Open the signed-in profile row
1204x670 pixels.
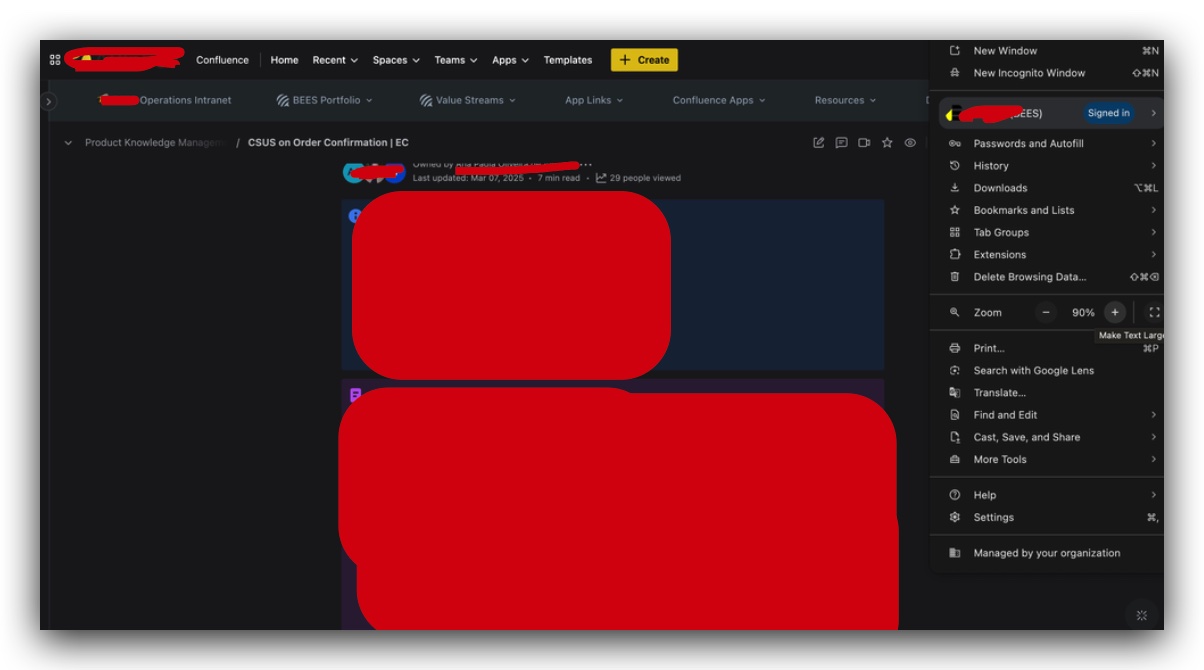(x=1050, y=113)
